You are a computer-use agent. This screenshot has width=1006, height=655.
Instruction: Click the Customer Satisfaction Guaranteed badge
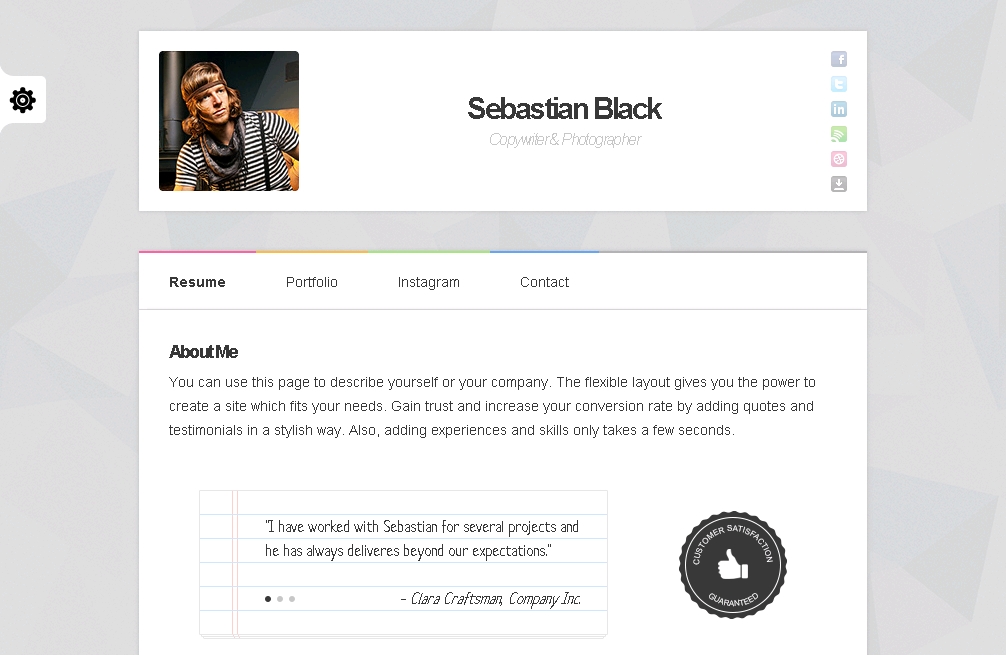coord(733,565)
